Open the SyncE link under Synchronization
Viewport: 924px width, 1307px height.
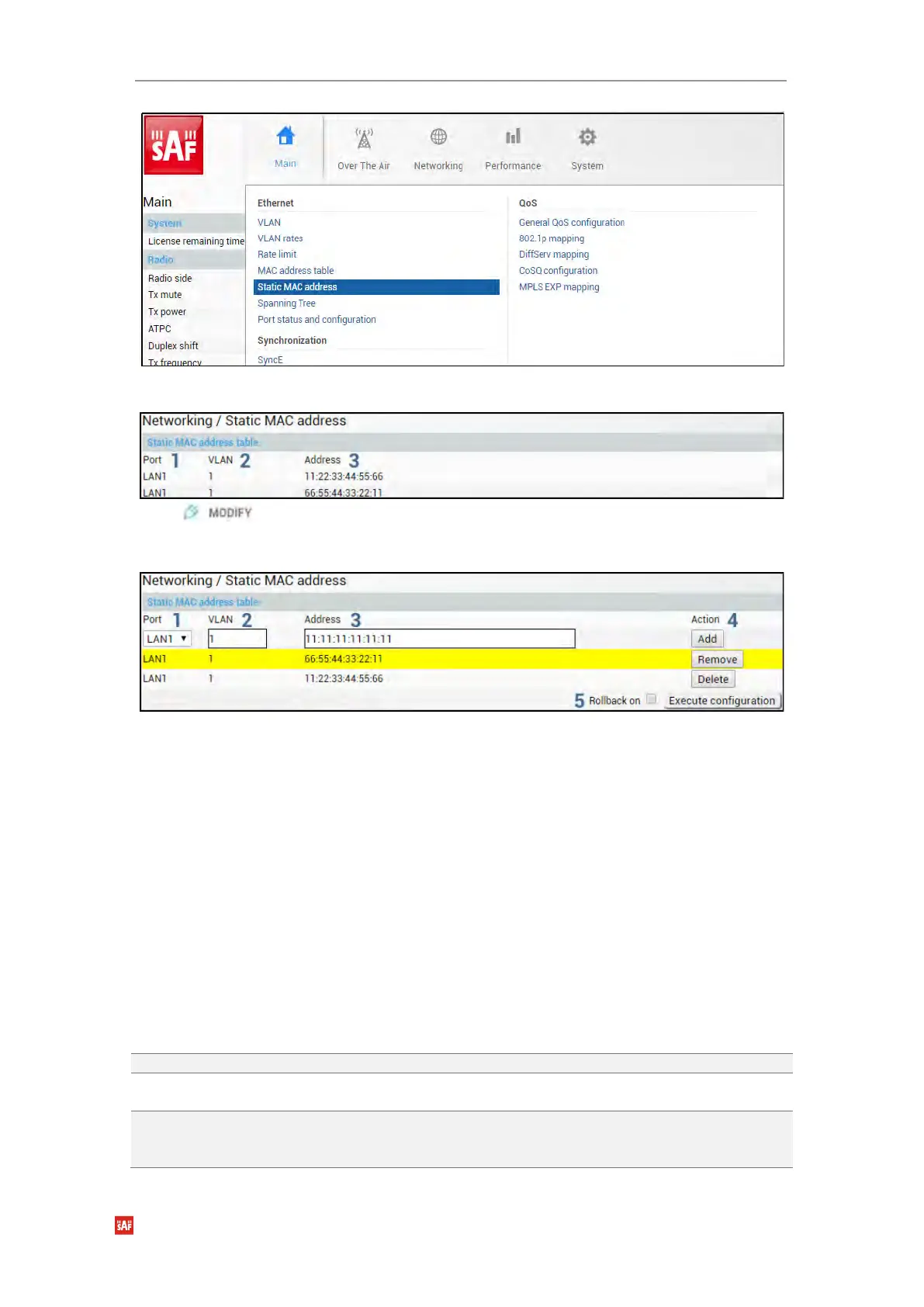pyautogui.click(x=270, y=360)
